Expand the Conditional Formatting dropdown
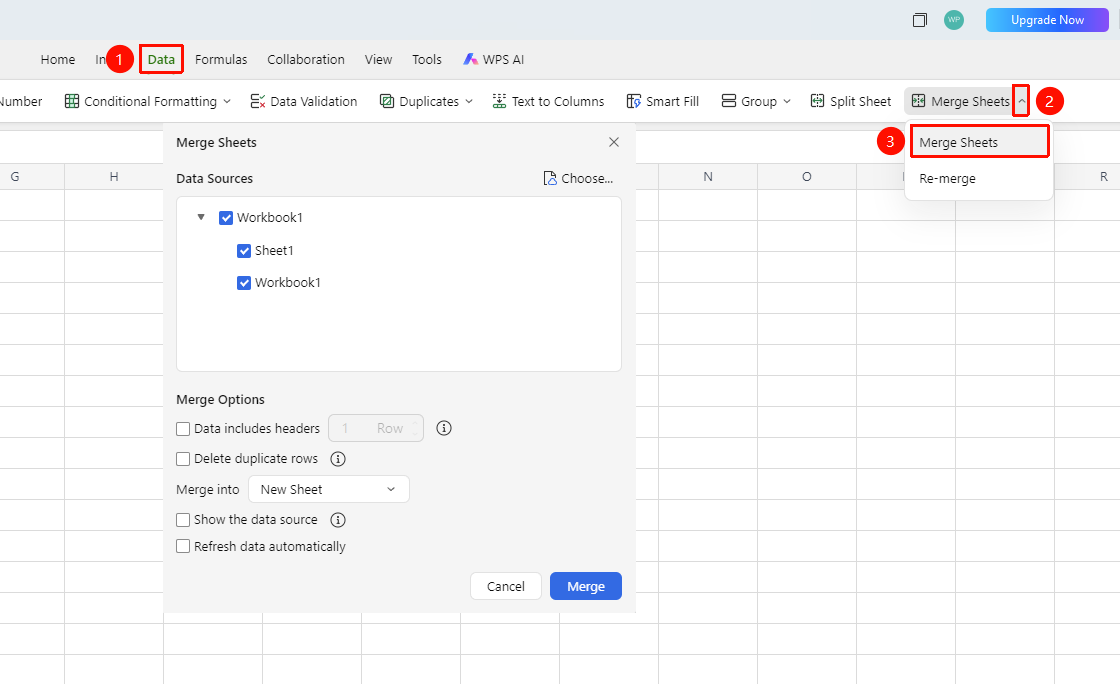This screenshot has width=1120, height=684. 226,101
